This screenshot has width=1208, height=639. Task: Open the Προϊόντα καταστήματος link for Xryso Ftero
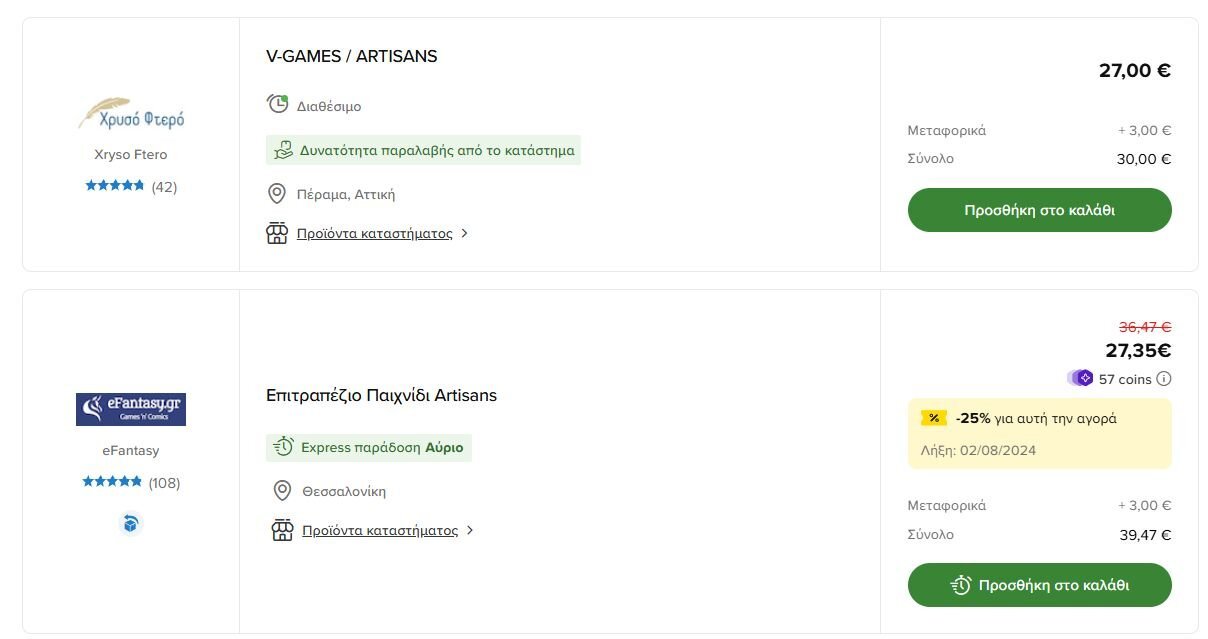(375, 233)
